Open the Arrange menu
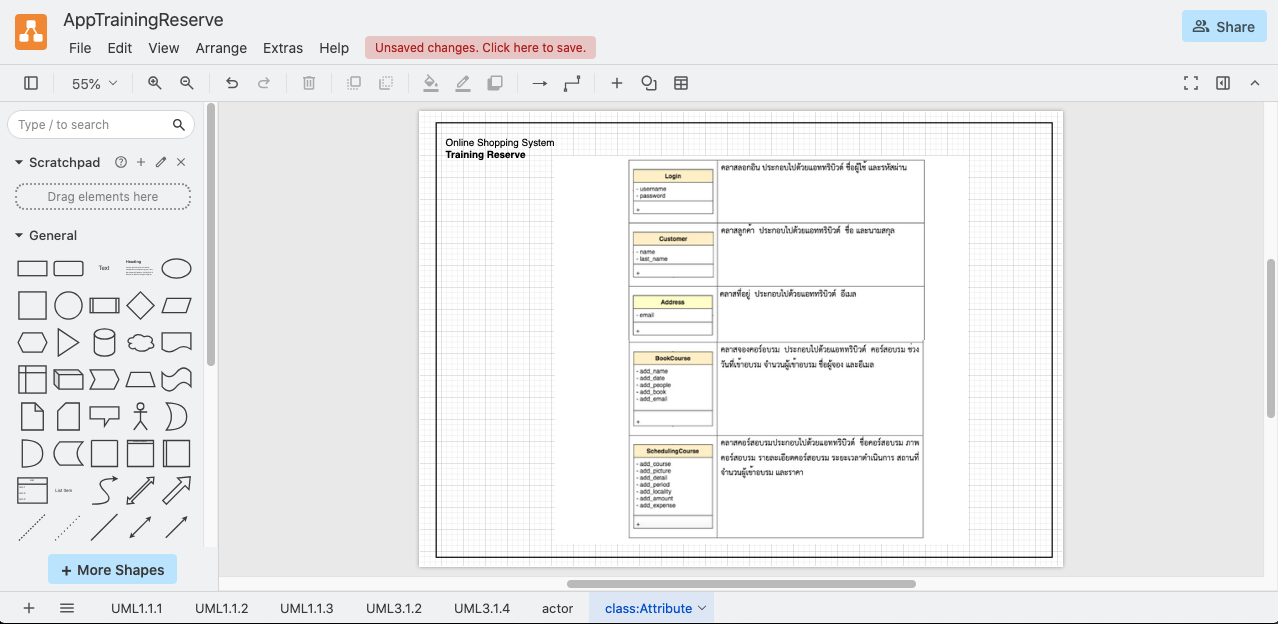Screen dimensions: 1278x624 [x=221, y=48]
